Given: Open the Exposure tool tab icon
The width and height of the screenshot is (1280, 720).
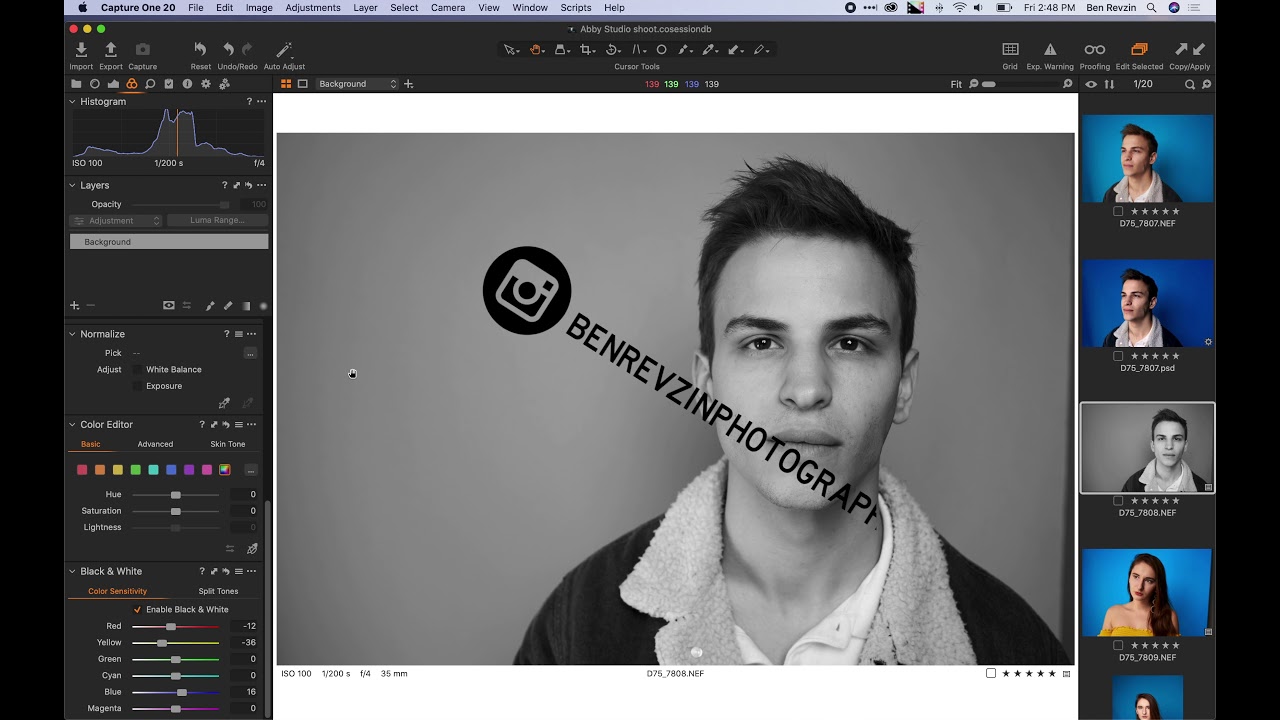Looking at the screenshot, I should [113, 84].
